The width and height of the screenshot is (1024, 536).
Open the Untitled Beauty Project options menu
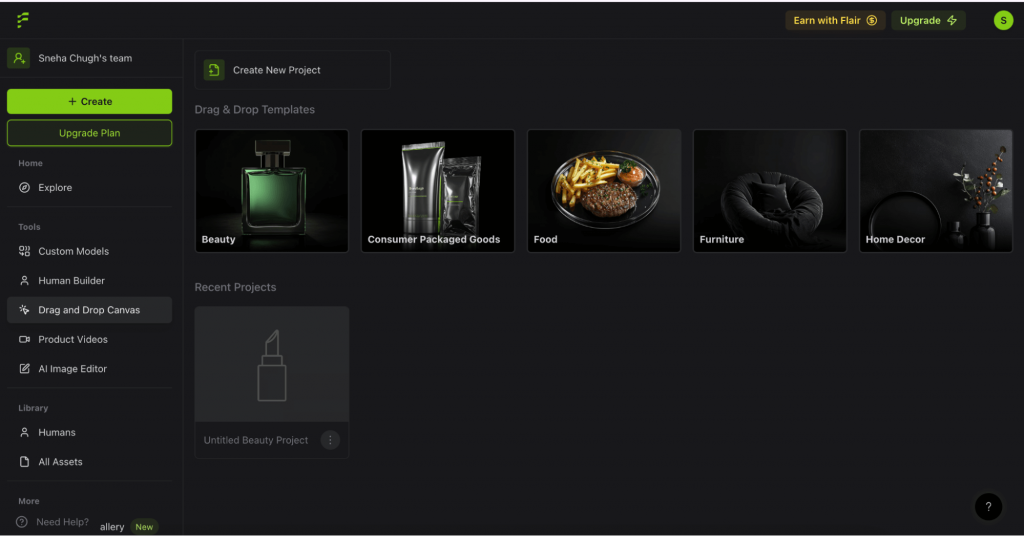click(330, 440)
